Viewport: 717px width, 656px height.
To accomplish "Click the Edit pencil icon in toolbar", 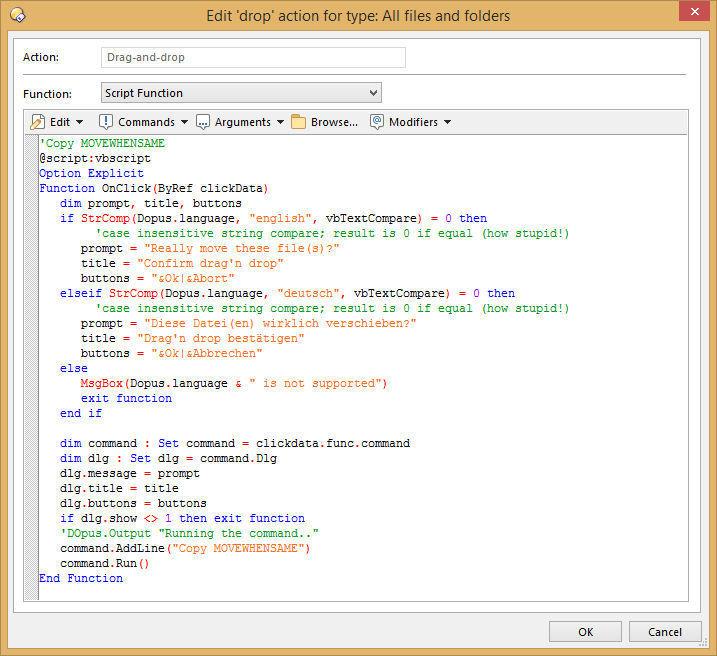I will (38, 122).
